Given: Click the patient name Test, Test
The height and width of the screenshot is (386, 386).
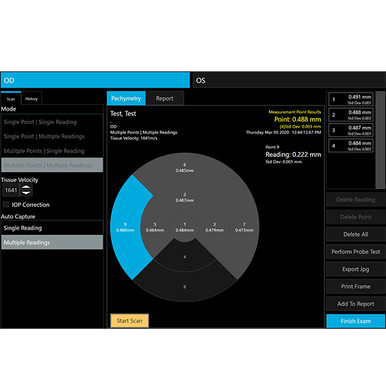Looking at the screenshot, I should coord(123,114).
